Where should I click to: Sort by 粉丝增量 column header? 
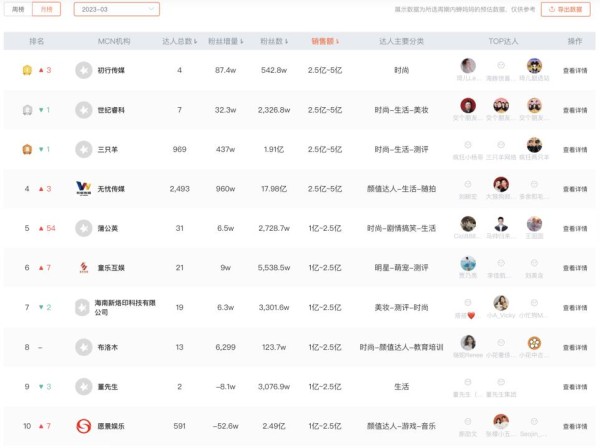pos(226,41)
